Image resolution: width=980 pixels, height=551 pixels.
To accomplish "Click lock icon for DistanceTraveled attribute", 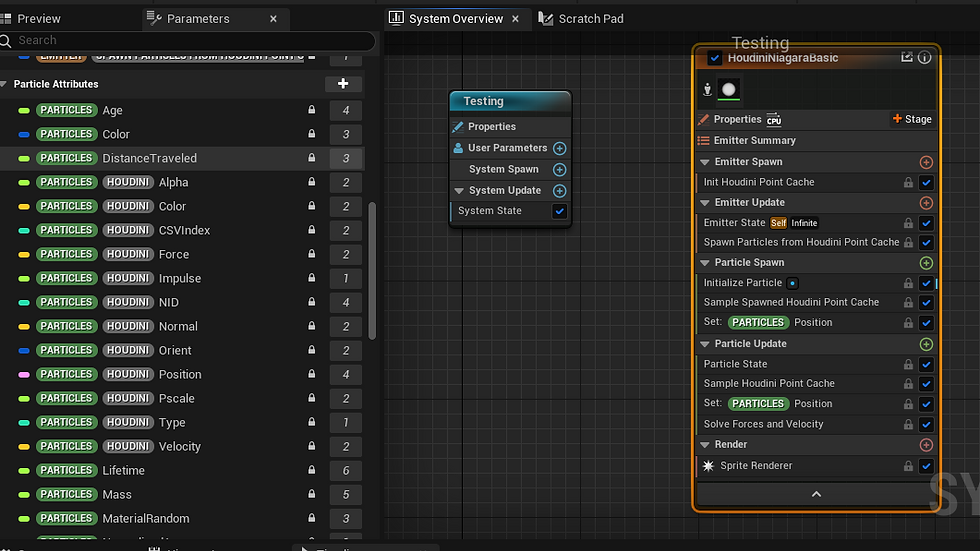I will tap(311, 158).
